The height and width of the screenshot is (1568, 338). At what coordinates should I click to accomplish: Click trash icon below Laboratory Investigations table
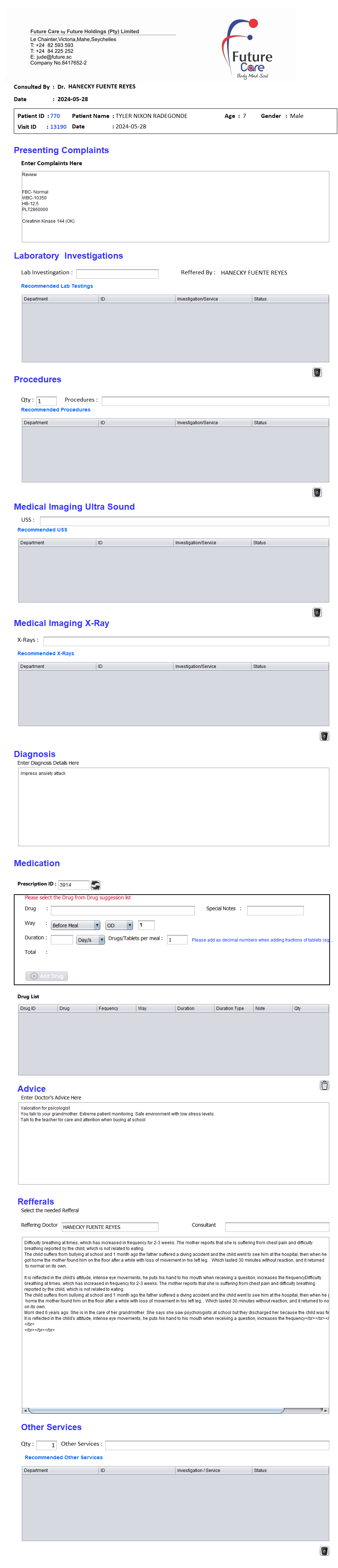point(317,372)
